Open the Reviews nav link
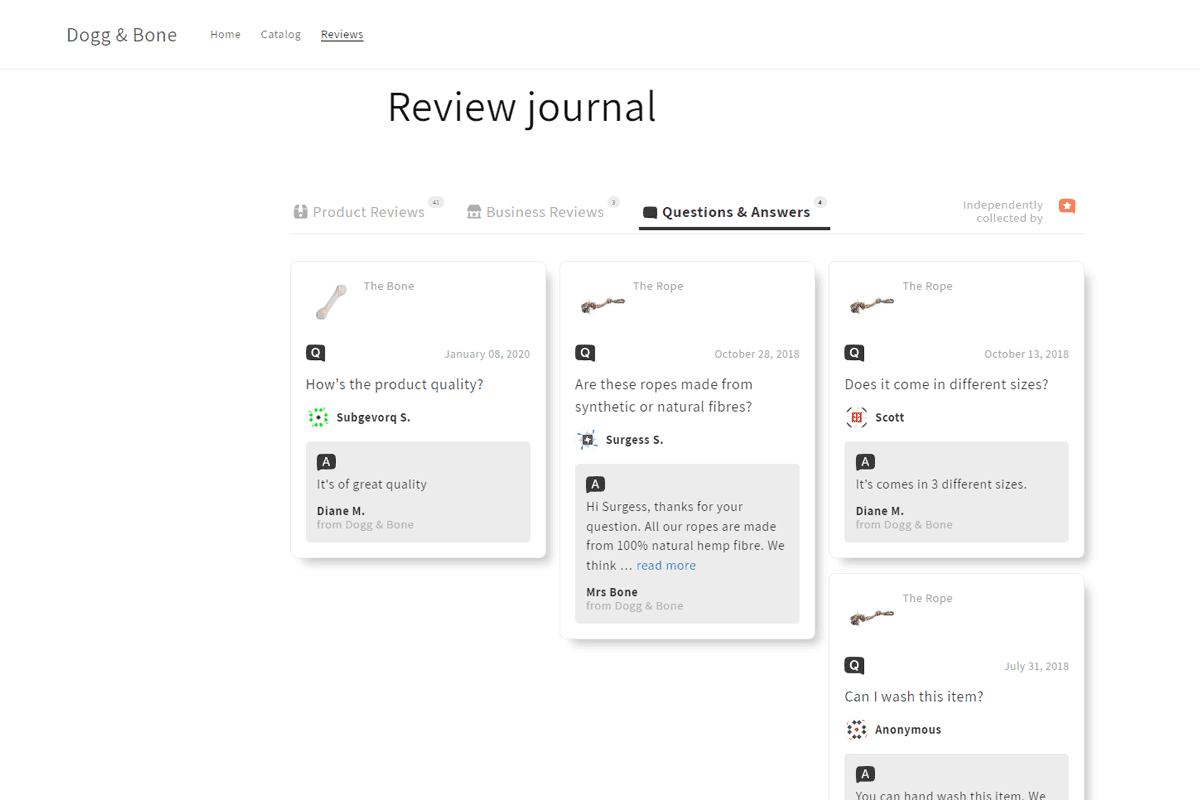The height and width of the screenshot is (800, 1200). point(342,34)
